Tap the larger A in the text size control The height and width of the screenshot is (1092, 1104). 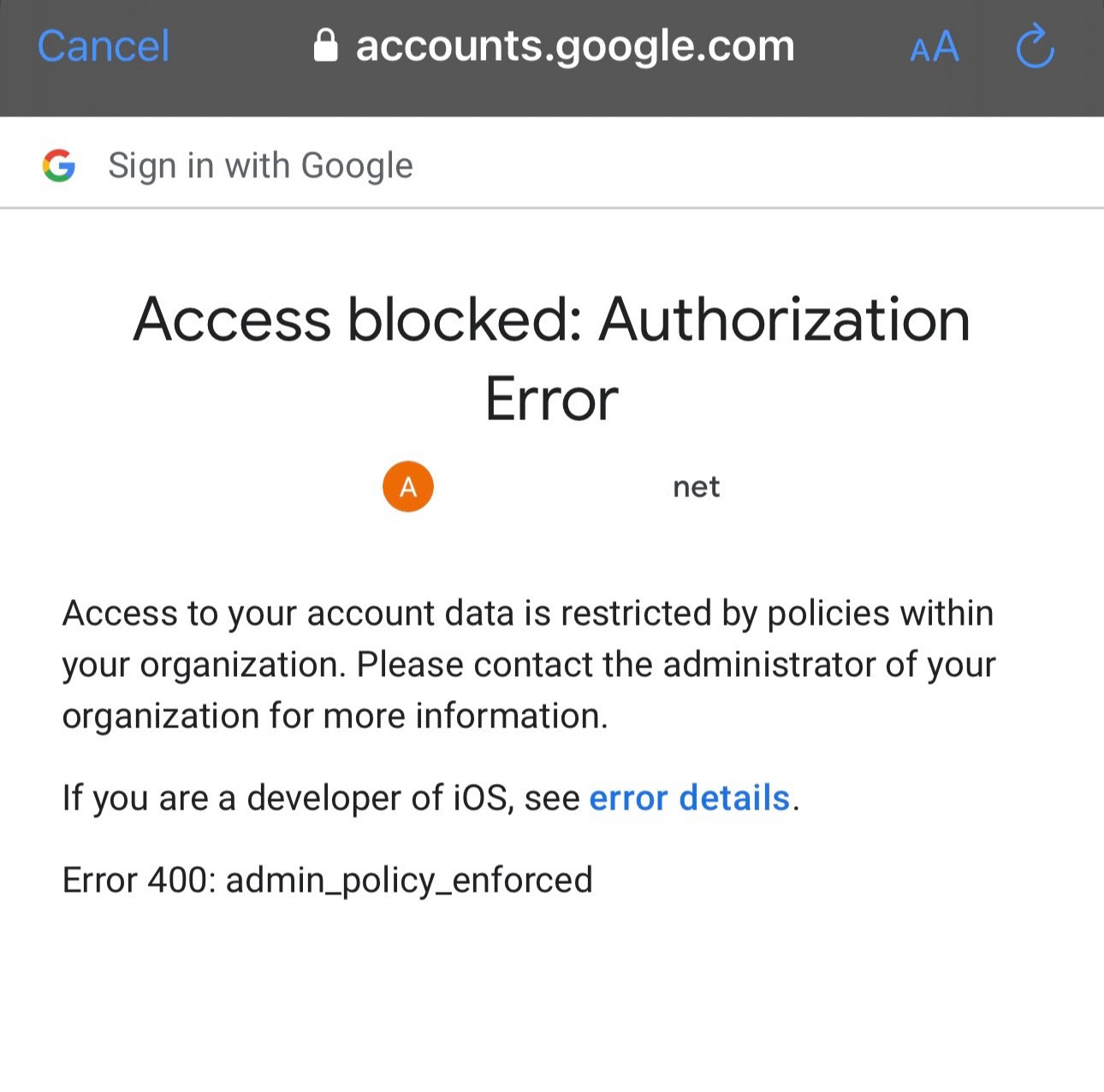coord(946,46)
